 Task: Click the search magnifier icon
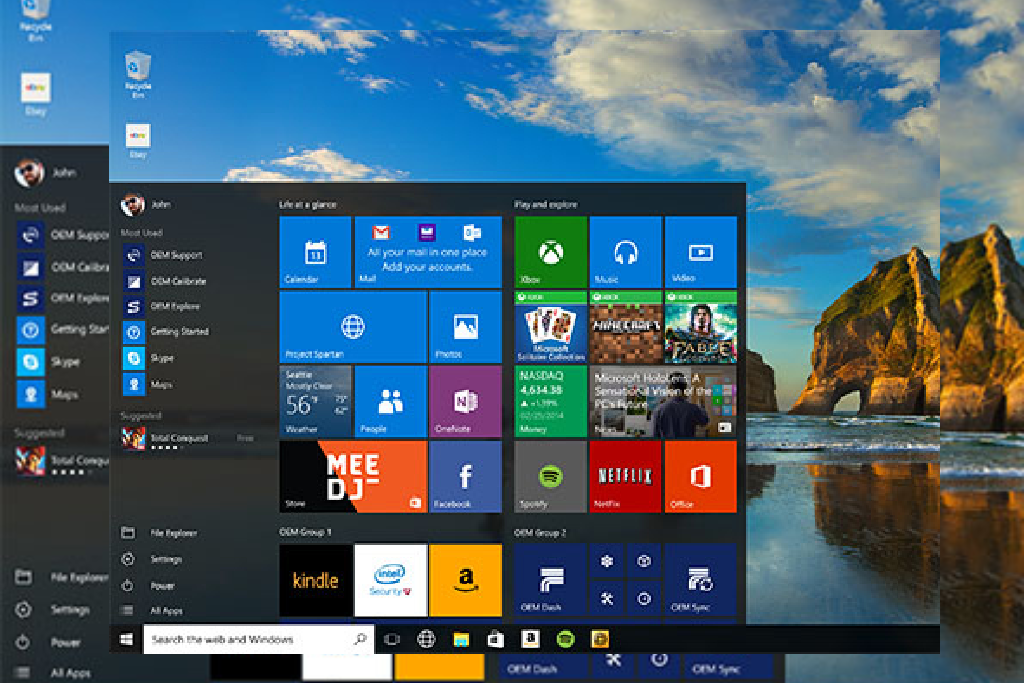(x=360, y=639)
